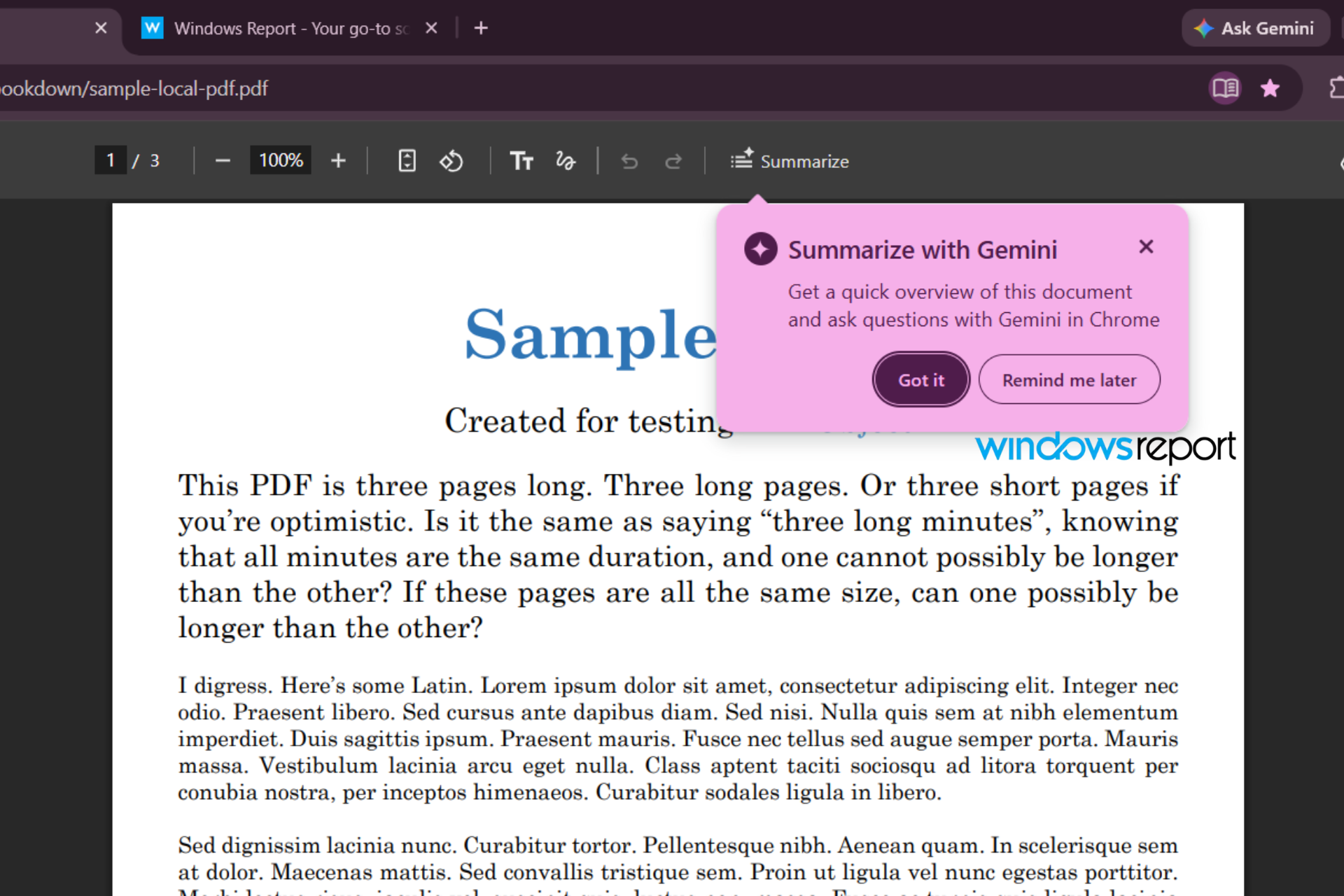The height and width of the screenshot is (896, 1344).
Task: Click the Remind me later button
Action: [x=1069, y=379]
